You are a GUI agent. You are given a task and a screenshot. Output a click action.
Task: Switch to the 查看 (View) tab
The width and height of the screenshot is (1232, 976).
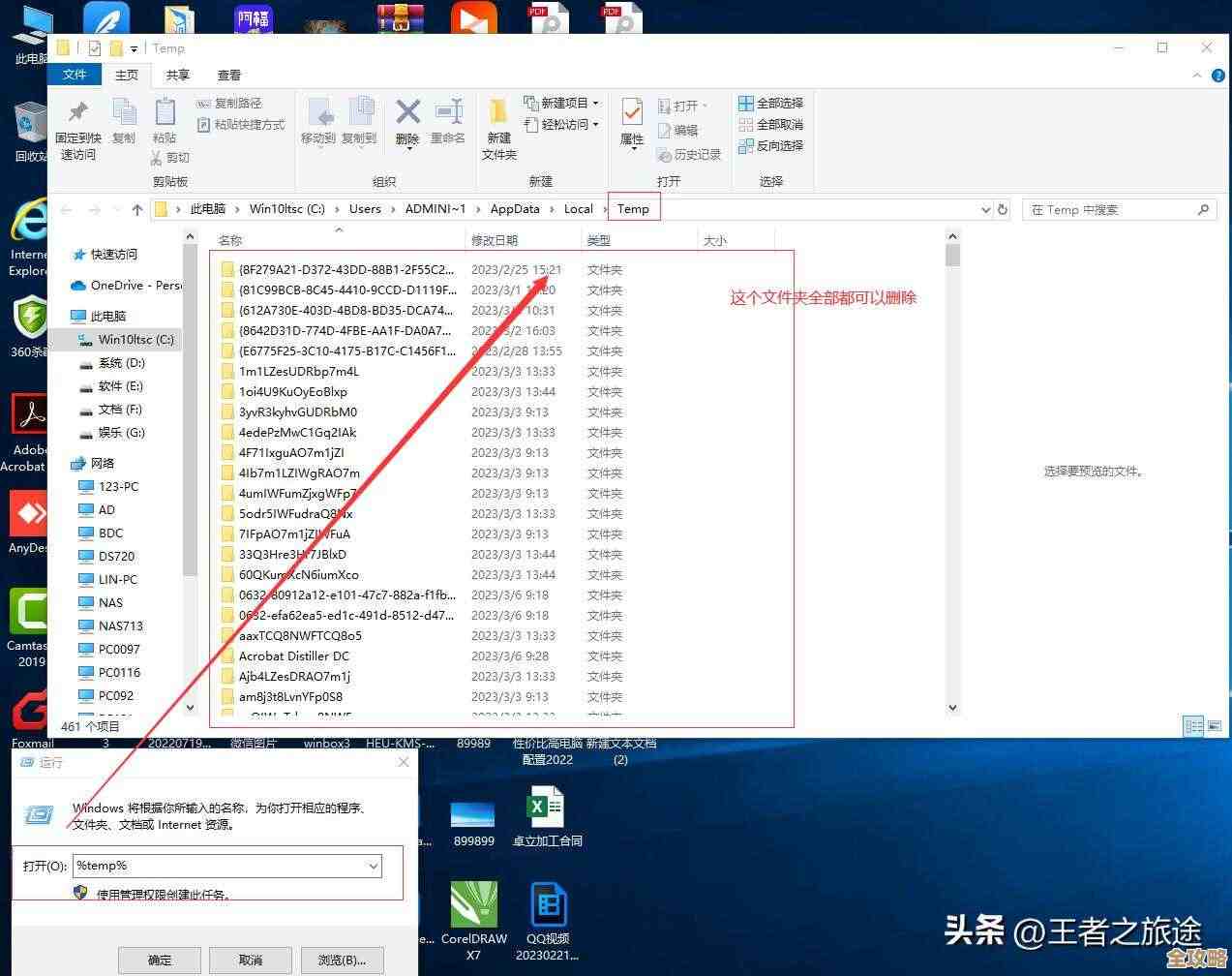click(228, 75)
